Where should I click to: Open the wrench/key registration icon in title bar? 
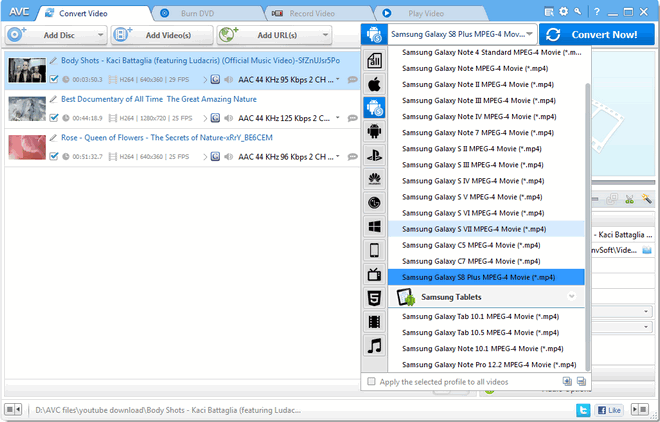[578, 12]
